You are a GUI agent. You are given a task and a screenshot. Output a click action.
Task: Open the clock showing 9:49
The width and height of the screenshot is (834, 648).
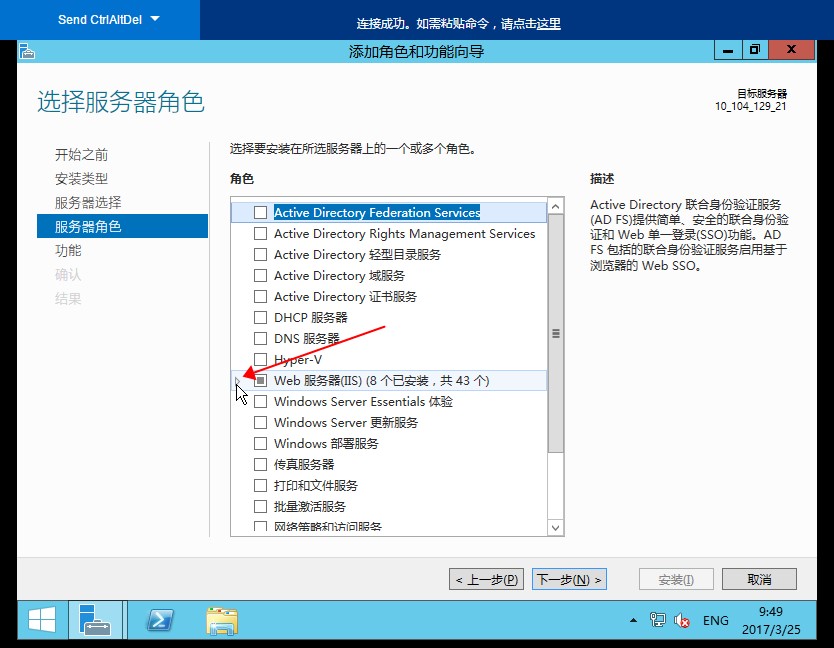pos(771,620)
